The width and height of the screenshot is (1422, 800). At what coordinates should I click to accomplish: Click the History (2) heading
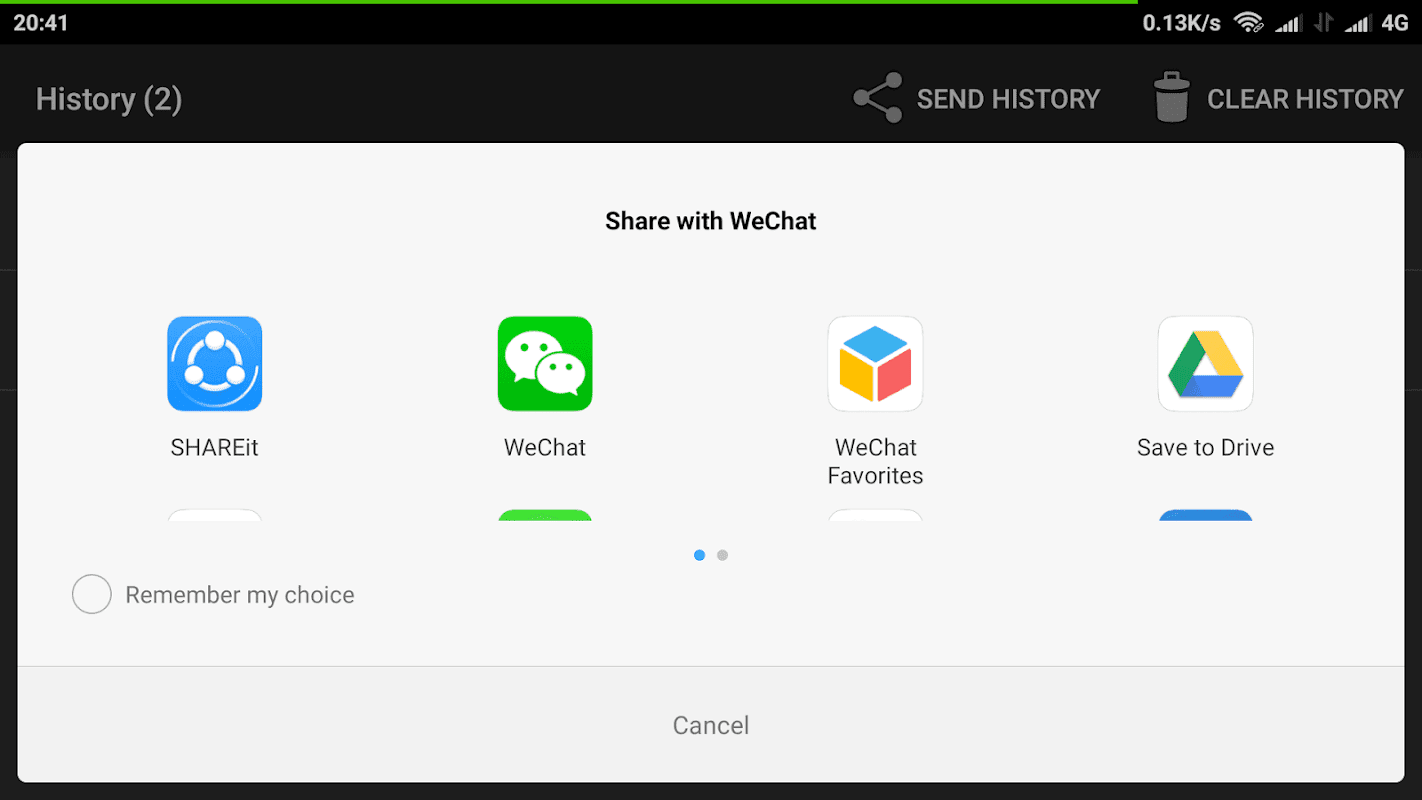(109, 99)
